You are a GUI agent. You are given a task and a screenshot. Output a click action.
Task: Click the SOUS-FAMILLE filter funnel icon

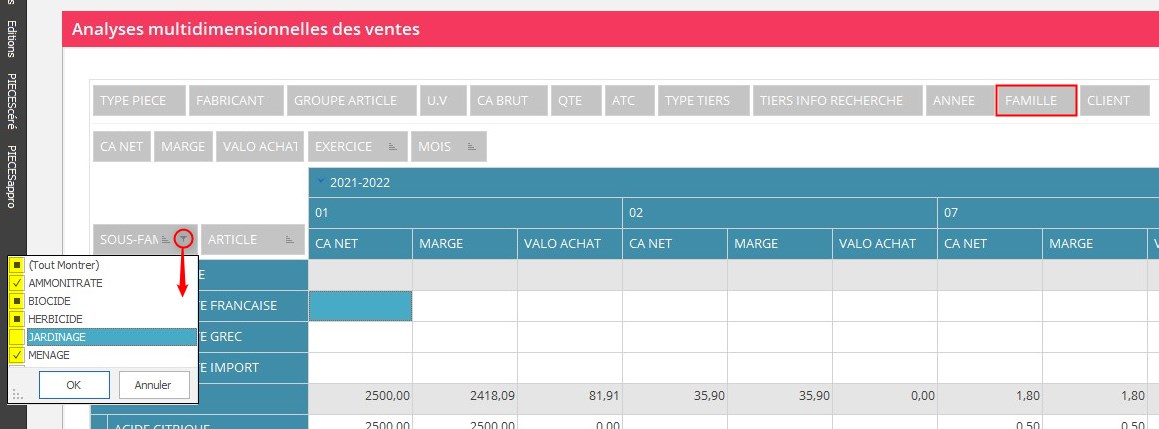click(184, 239)
